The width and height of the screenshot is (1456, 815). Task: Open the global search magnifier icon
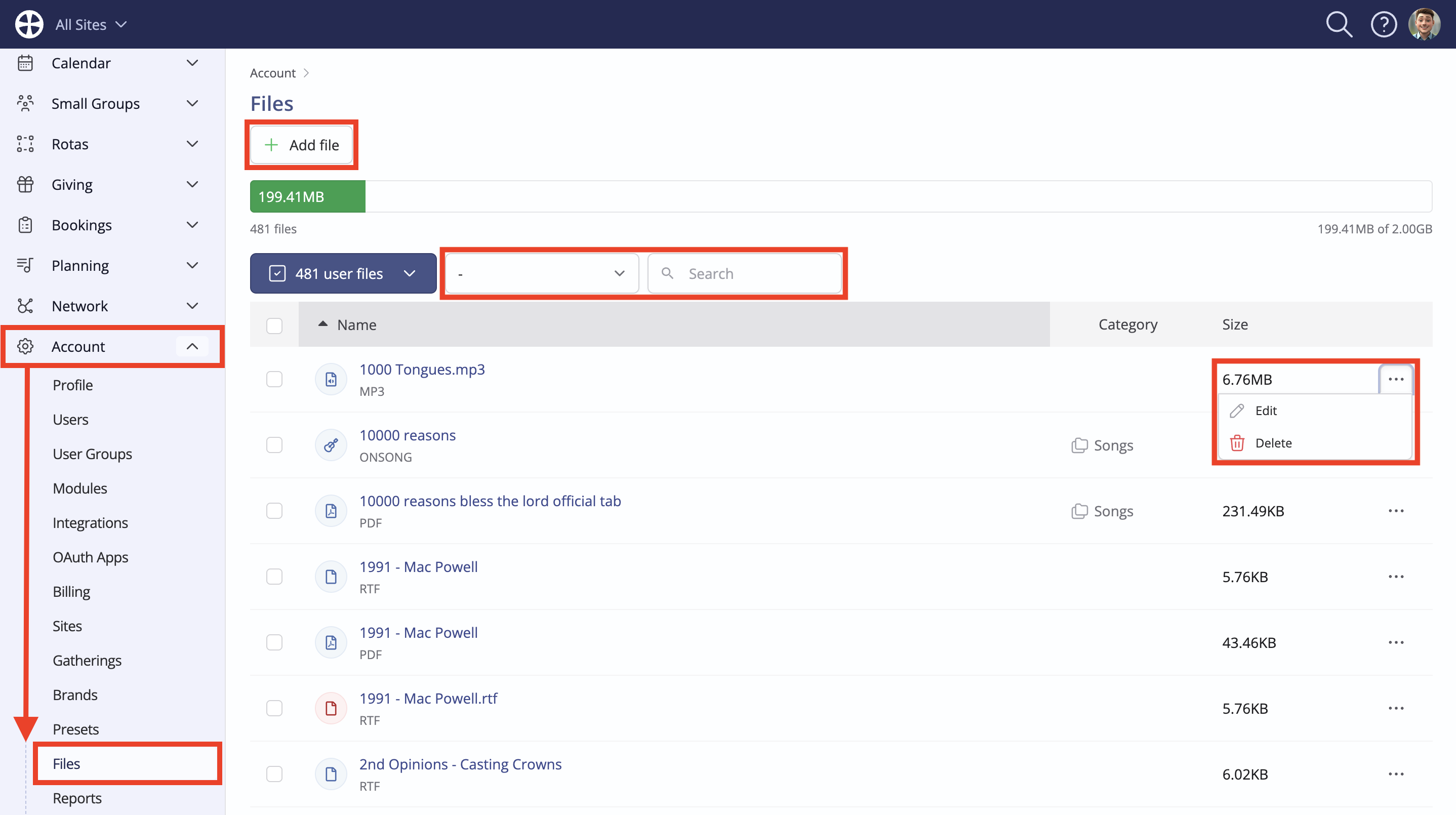coord(1339,24)
